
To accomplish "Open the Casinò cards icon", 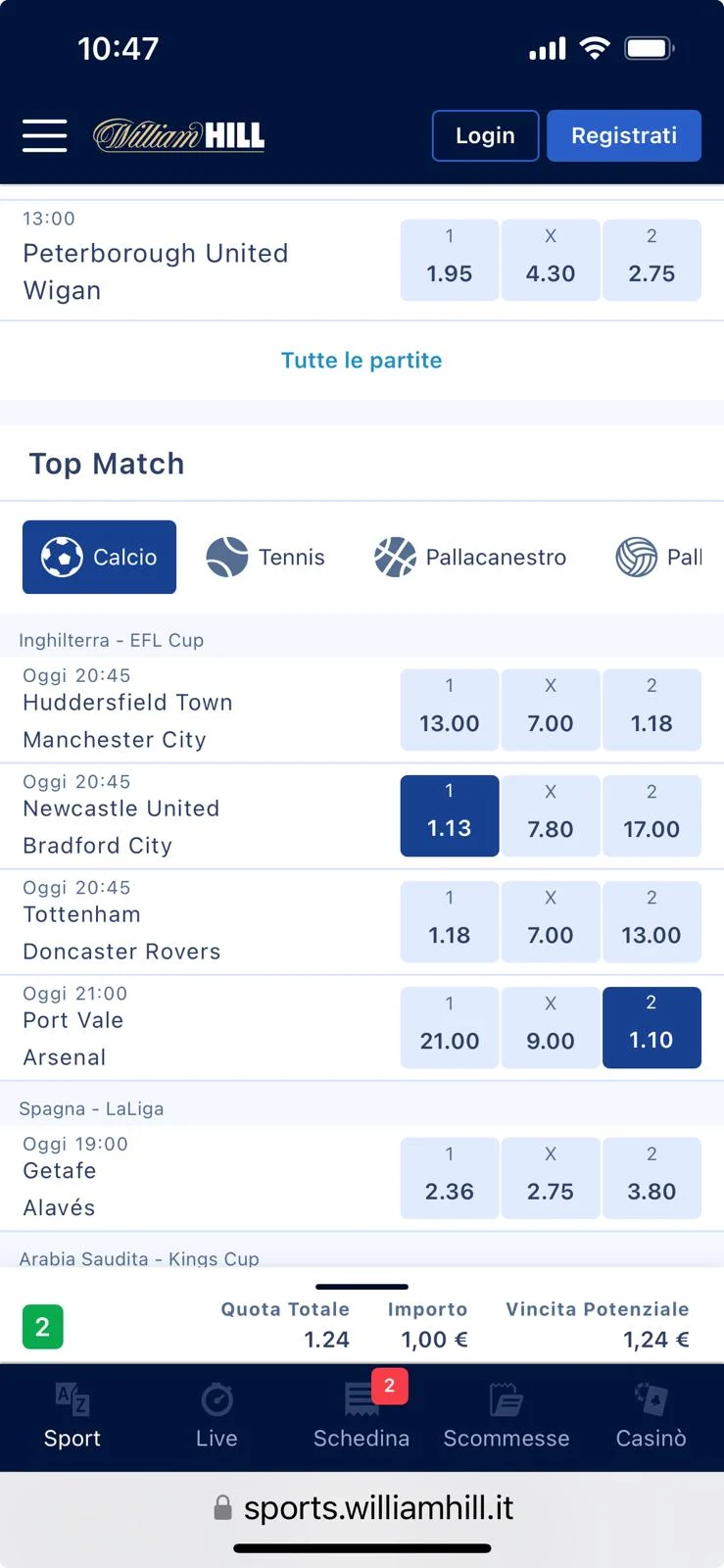I will [x=651, y=1400].
